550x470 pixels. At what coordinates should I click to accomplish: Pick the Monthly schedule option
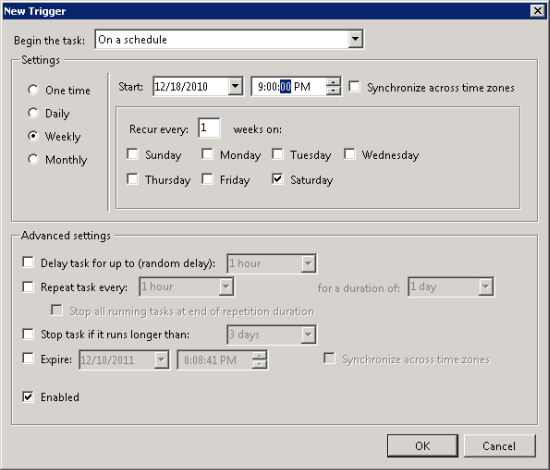[33, 159]
